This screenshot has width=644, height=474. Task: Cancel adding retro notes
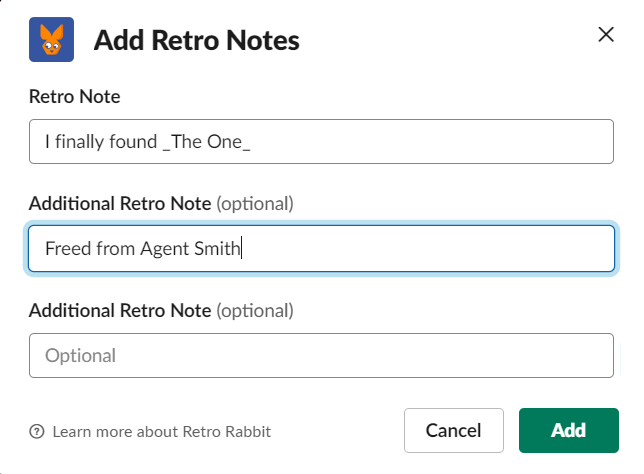[x=453, y=431]
